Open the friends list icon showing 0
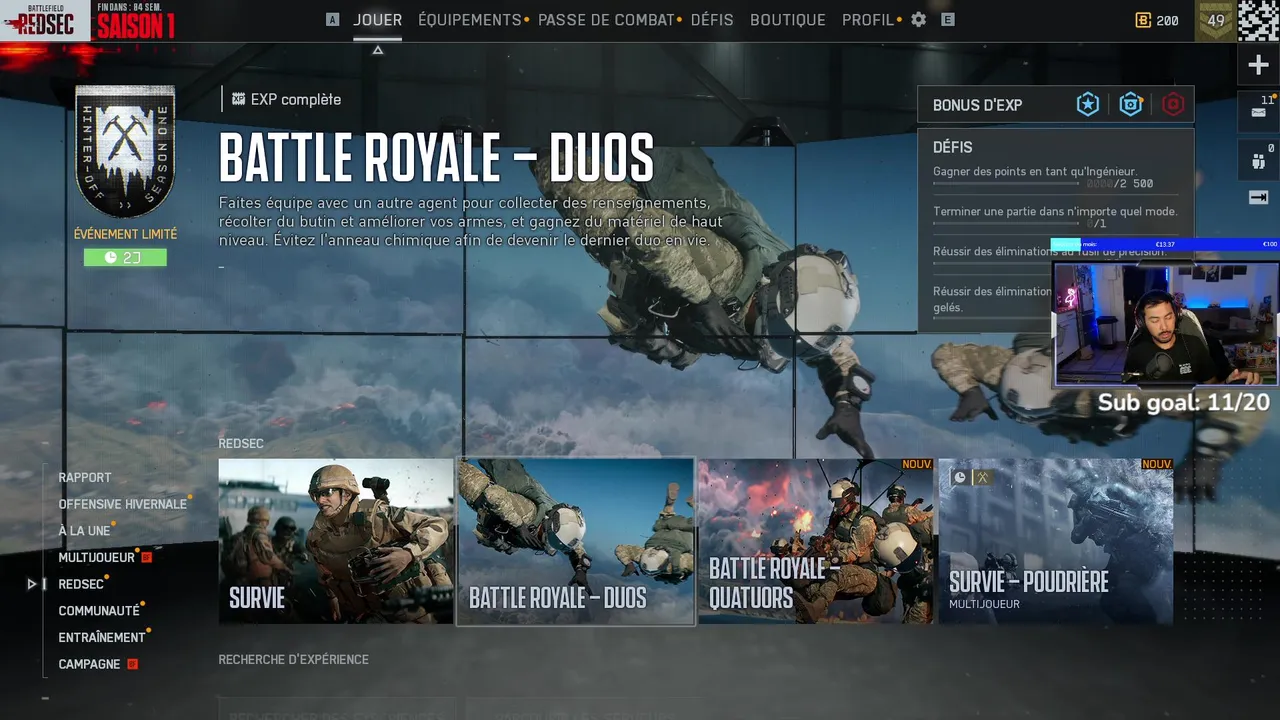 (1259, 159)
